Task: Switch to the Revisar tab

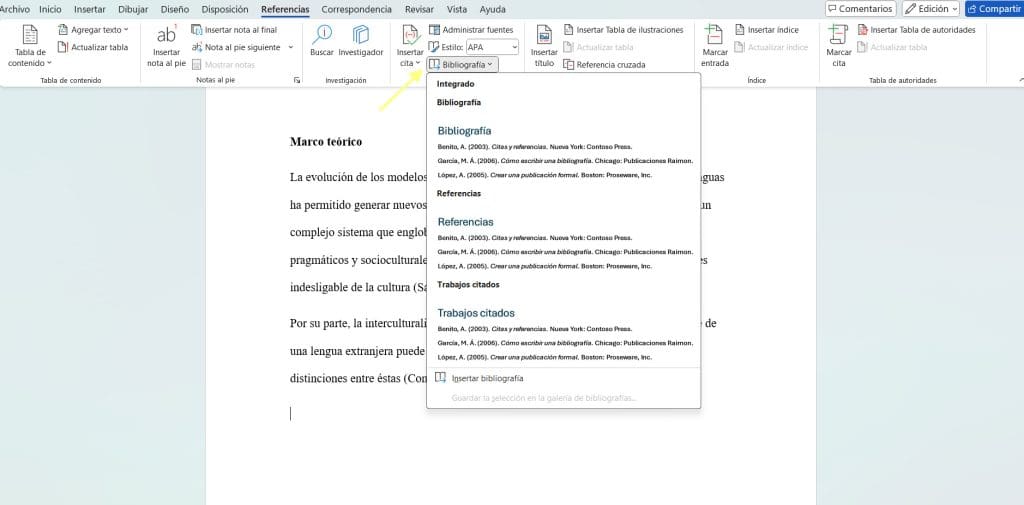Action: [419, 9]
